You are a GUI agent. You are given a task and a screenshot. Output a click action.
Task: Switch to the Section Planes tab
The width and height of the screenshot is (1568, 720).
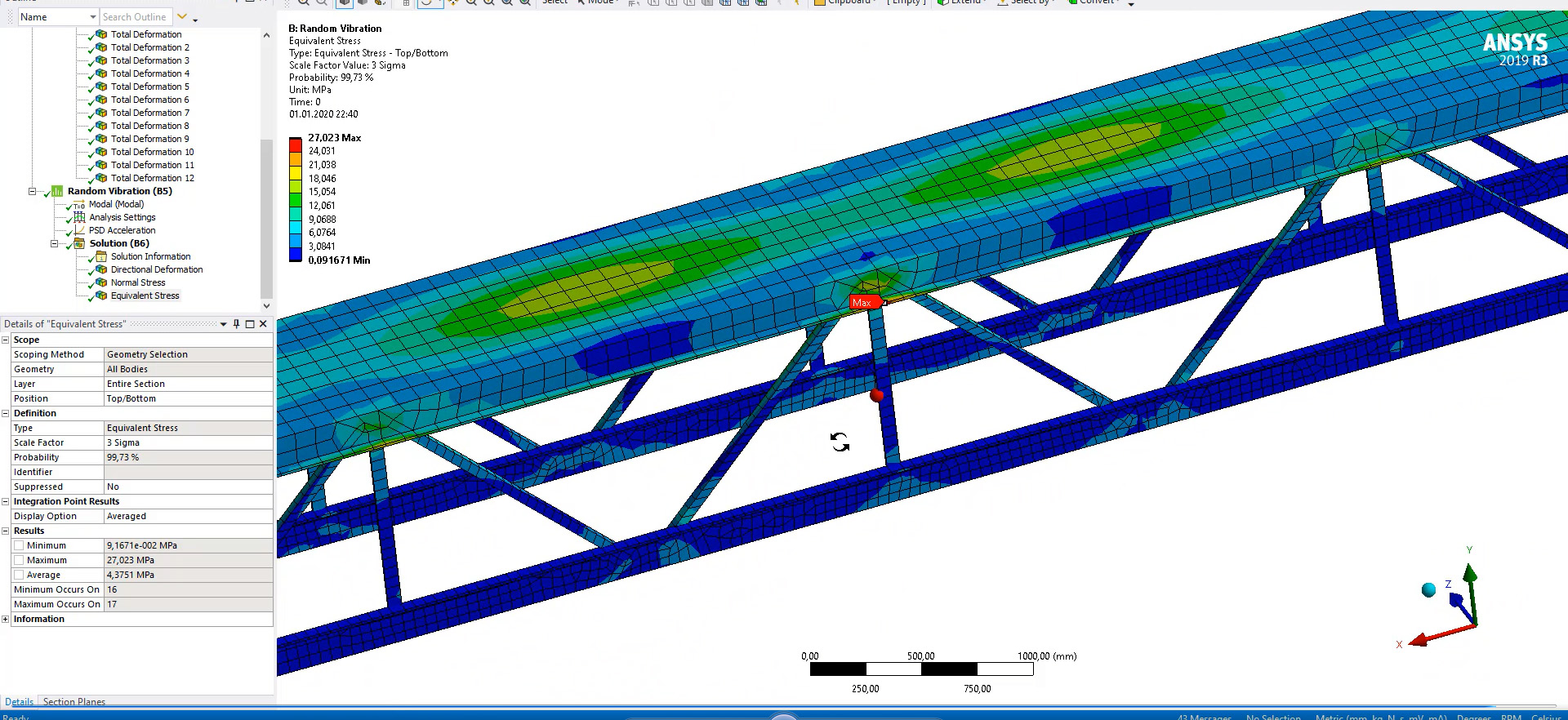coord(73,701)
